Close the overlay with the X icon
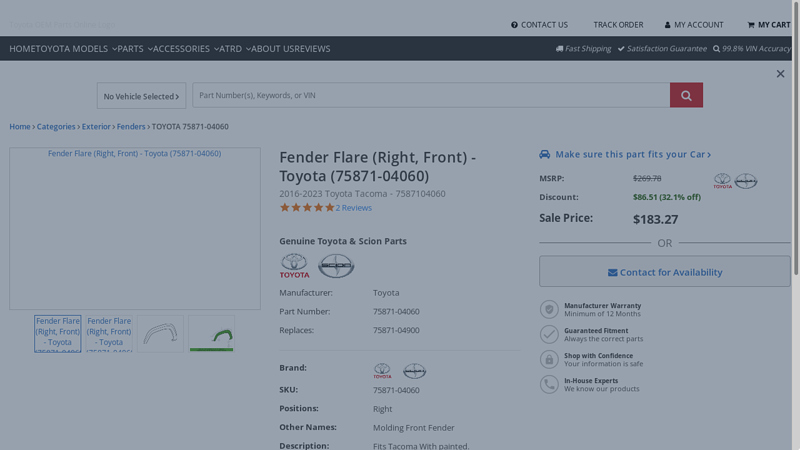The height and width of the screenshot is (450, 800). [780, 74]
